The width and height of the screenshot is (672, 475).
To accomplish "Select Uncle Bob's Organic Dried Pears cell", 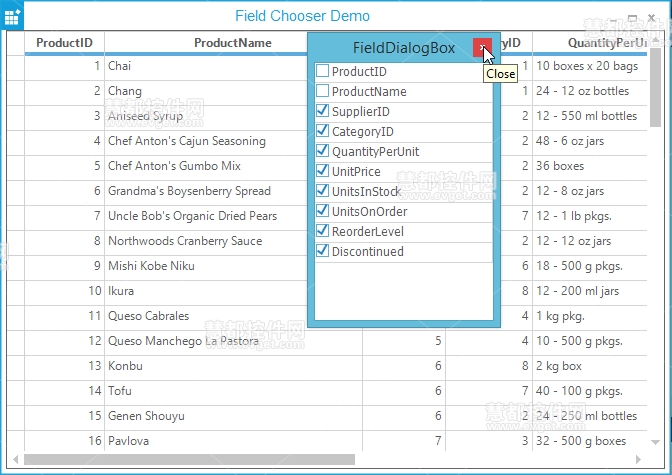I will (x=206, y=216).
